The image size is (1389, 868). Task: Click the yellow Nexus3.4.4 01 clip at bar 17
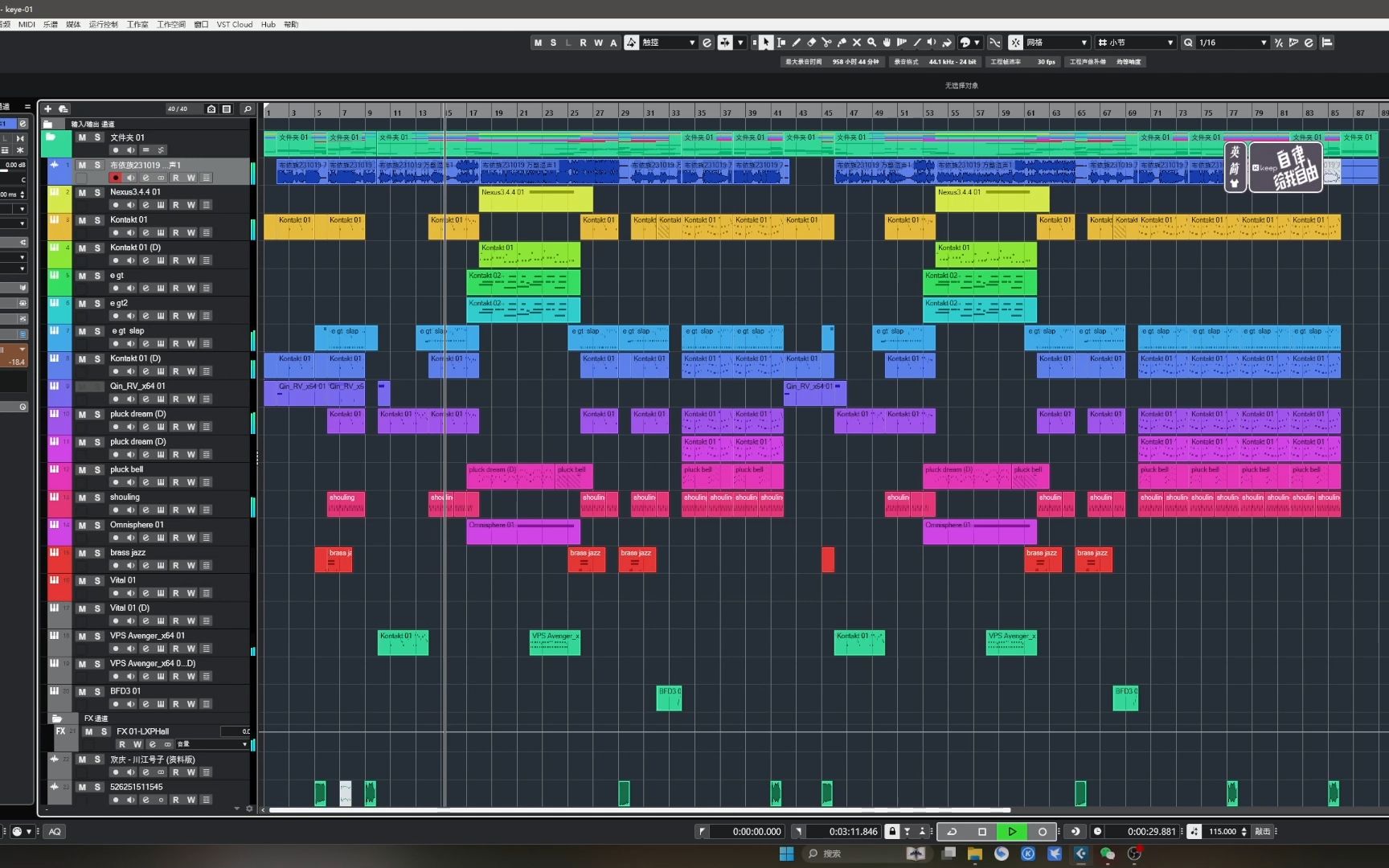[x=535, y=199]
